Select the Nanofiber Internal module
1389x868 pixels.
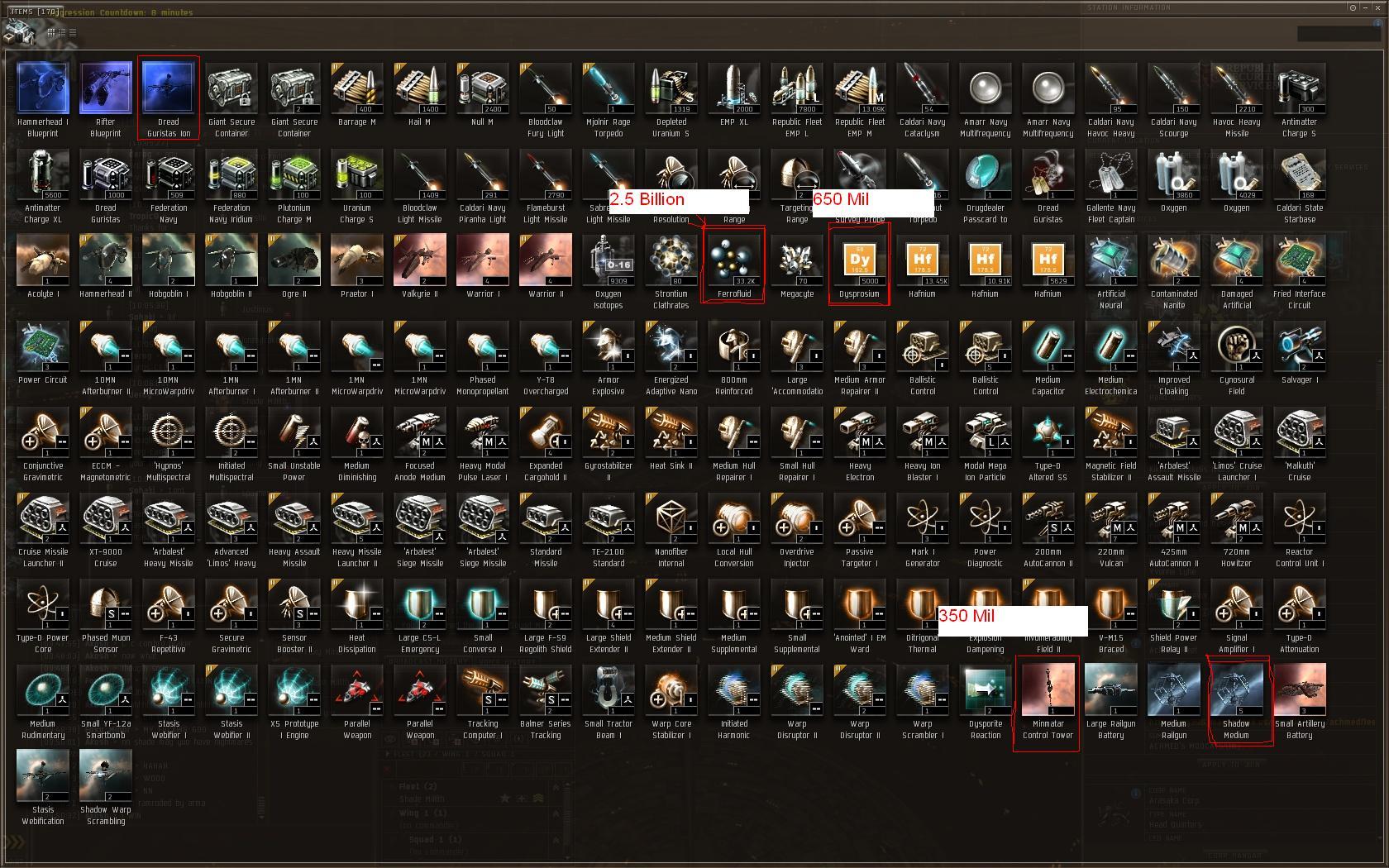tap(671, 529)
